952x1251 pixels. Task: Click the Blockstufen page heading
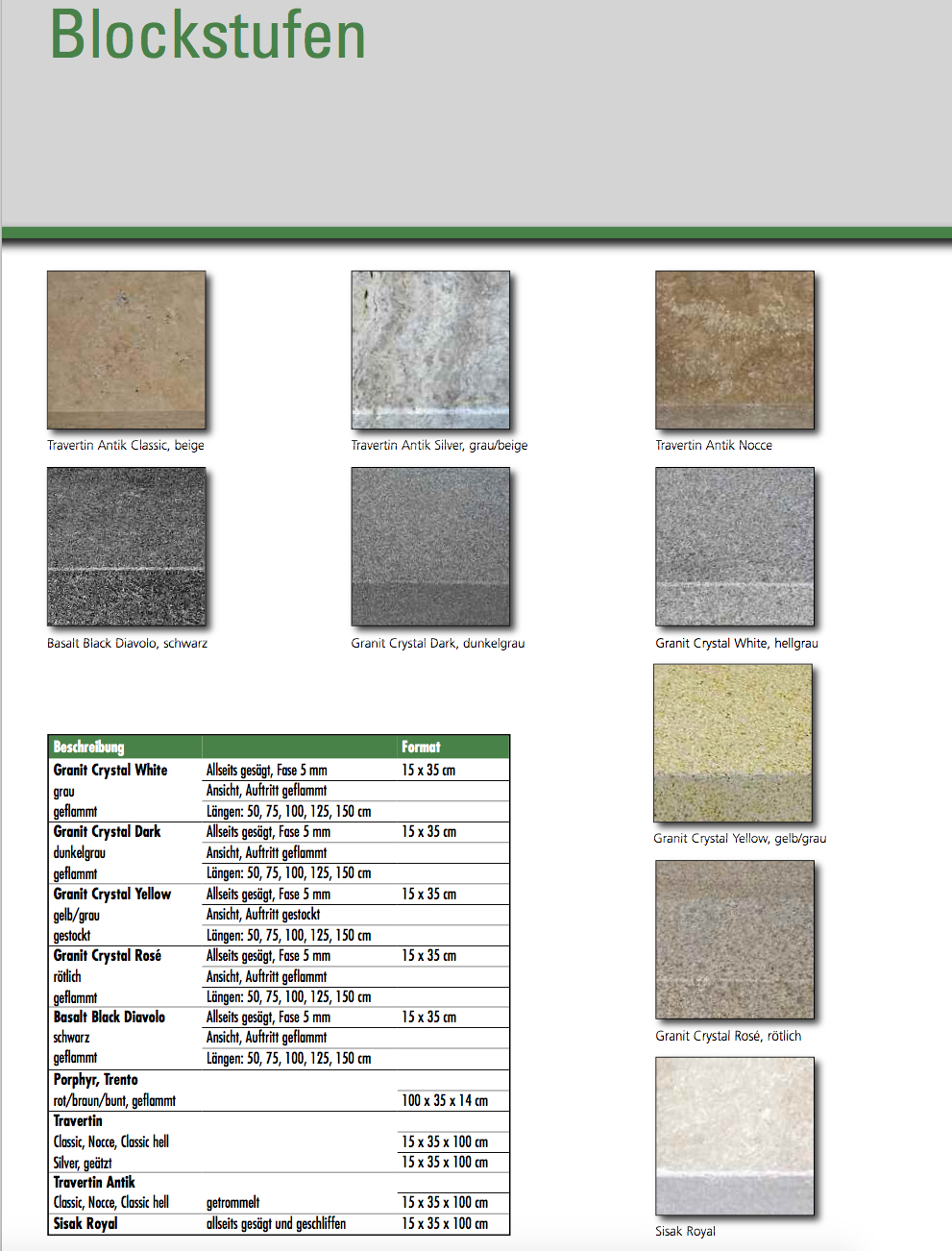pyautogui.click(x=207, y=37)
